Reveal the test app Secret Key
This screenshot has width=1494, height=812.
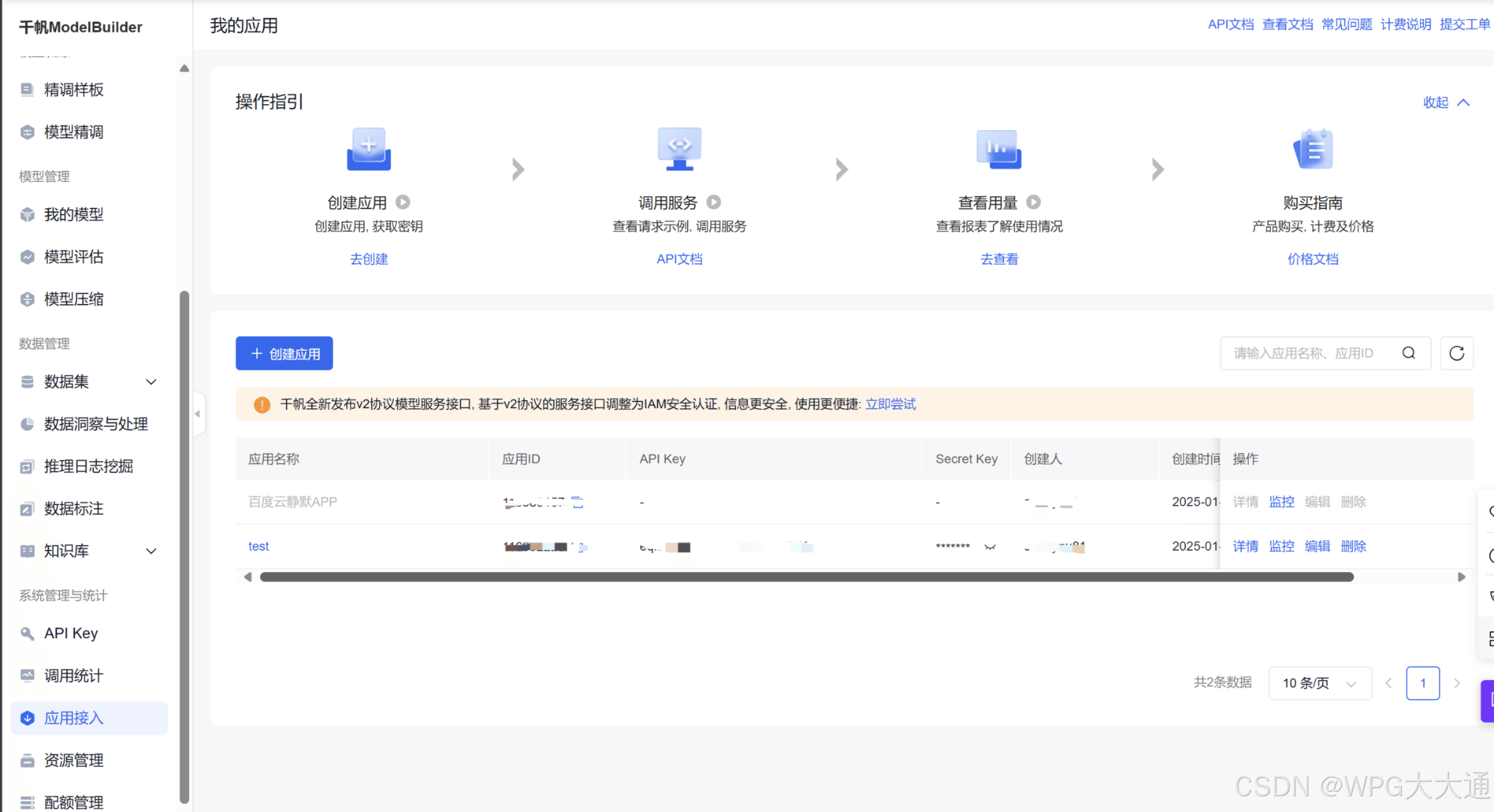[x=990, y=547]
